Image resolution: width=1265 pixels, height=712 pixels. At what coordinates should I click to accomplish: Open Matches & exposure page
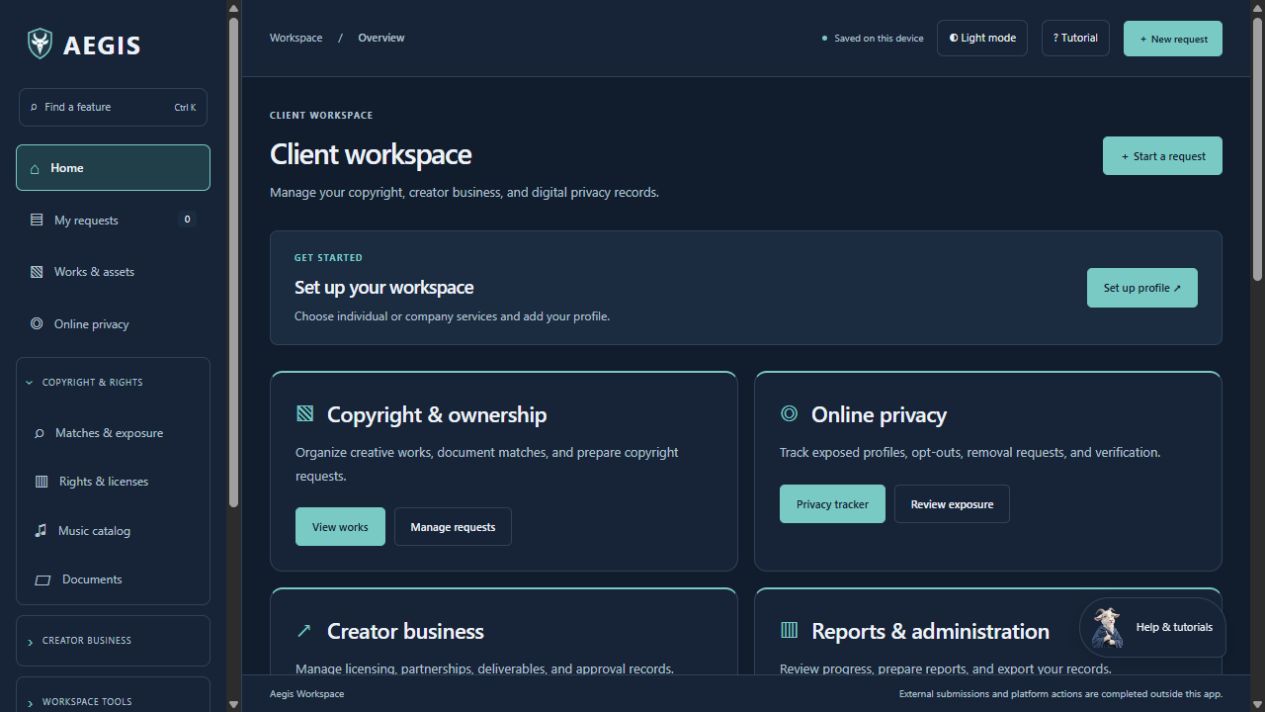point(113,433)
